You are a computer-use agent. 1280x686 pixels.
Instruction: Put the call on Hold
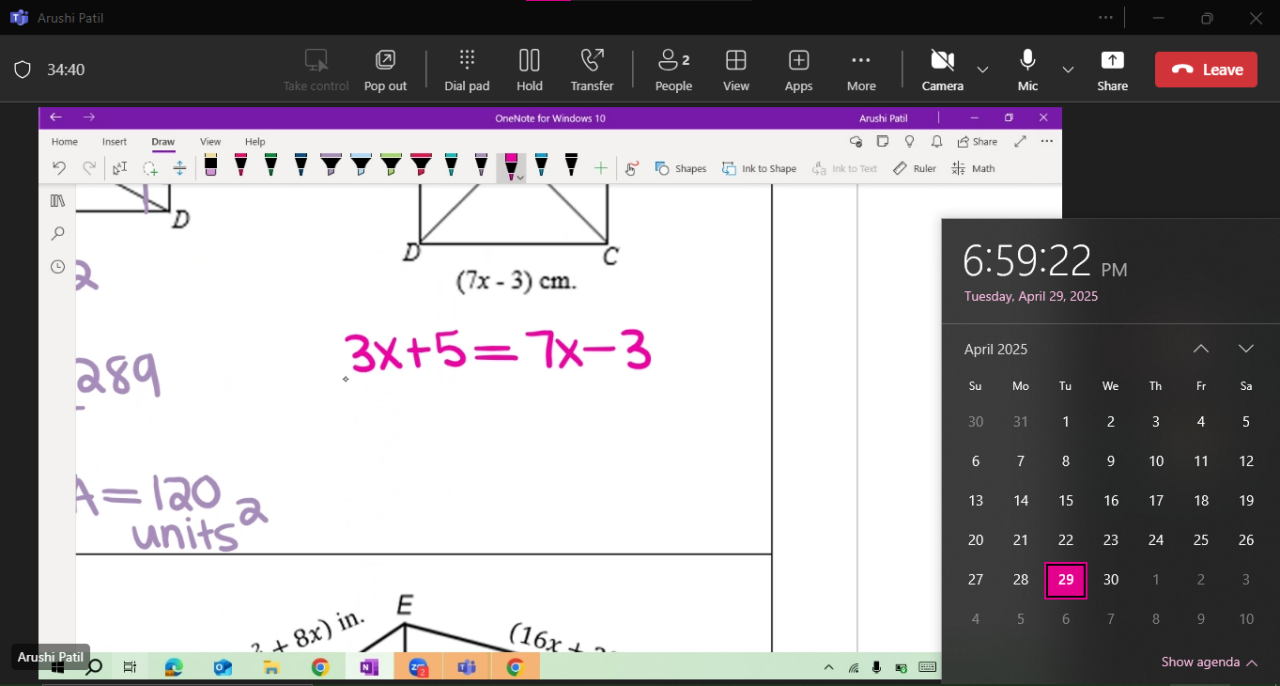click(x=529, y=69)
